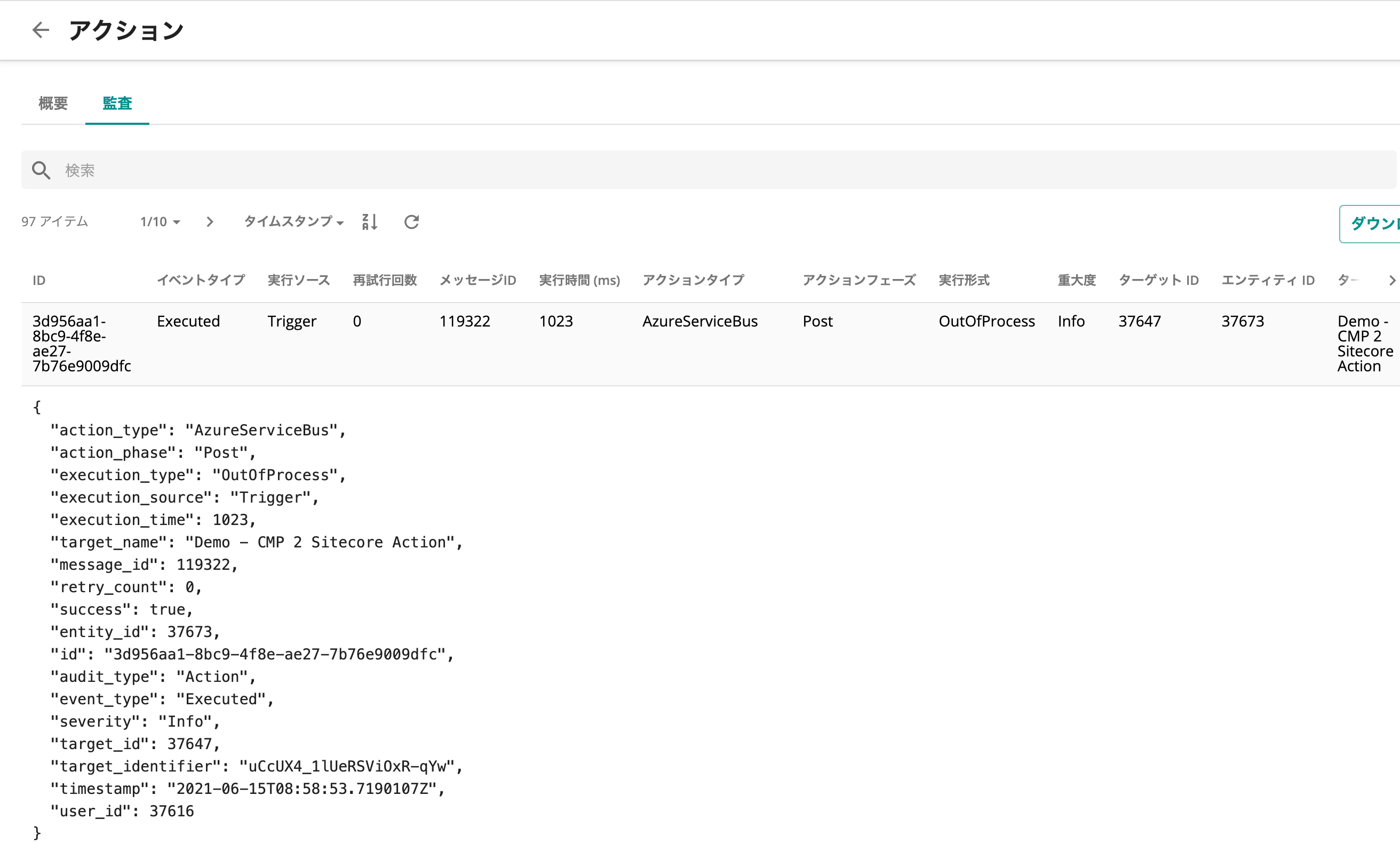Click the Trigger execution source cell
Screen dimensions: 1400x843
coord(291,322)
